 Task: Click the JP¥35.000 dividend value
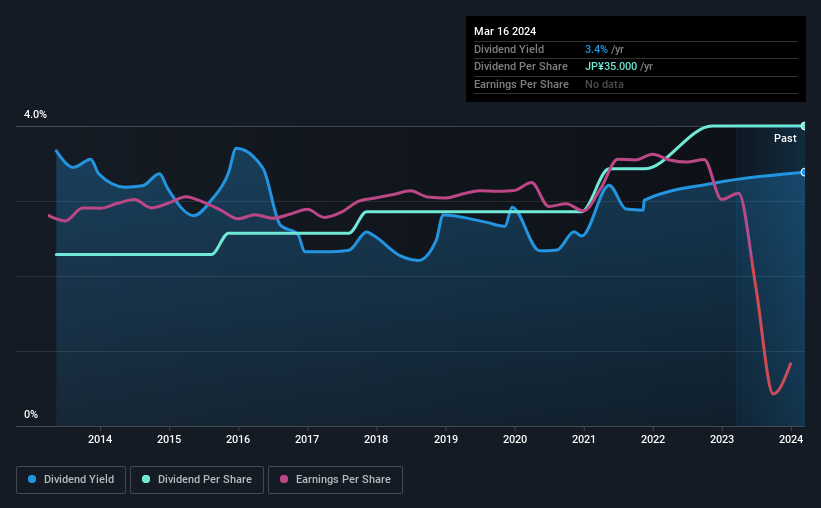point(611,67)
